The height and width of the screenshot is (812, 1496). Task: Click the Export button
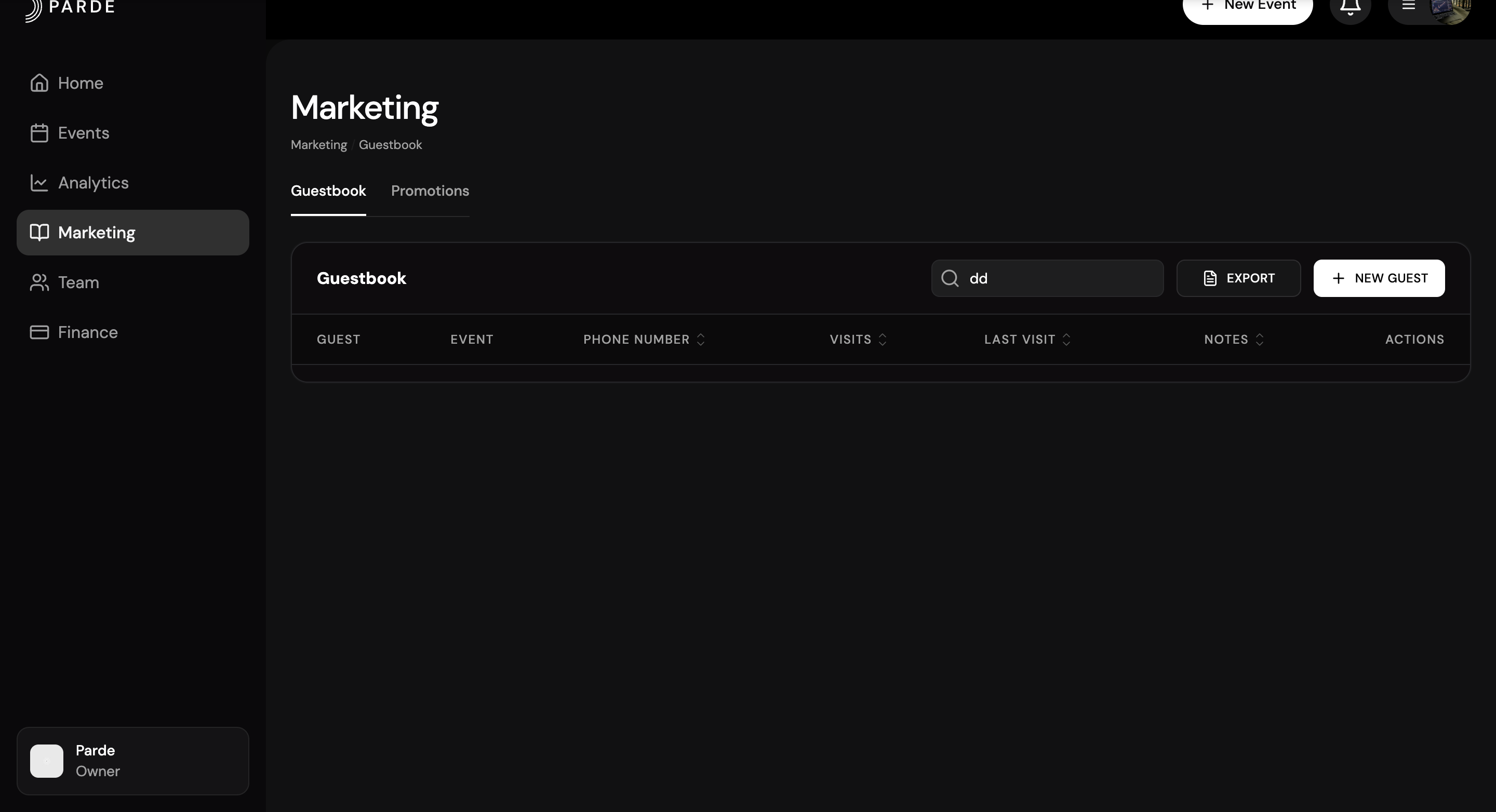point(1238,279)
